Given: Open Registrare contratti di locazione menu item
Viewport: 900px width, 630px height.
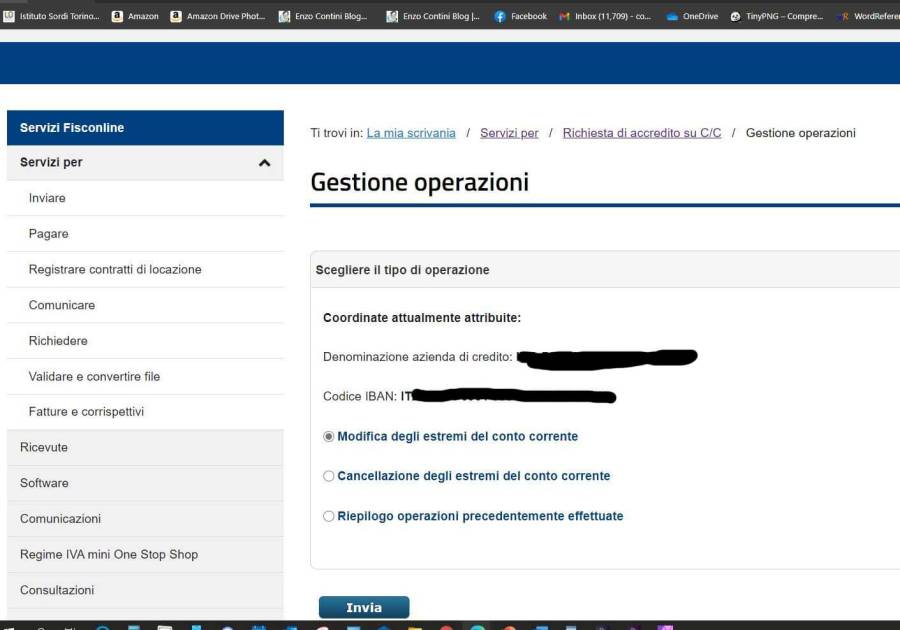Looking at the screenshot, I should (115, 270).
